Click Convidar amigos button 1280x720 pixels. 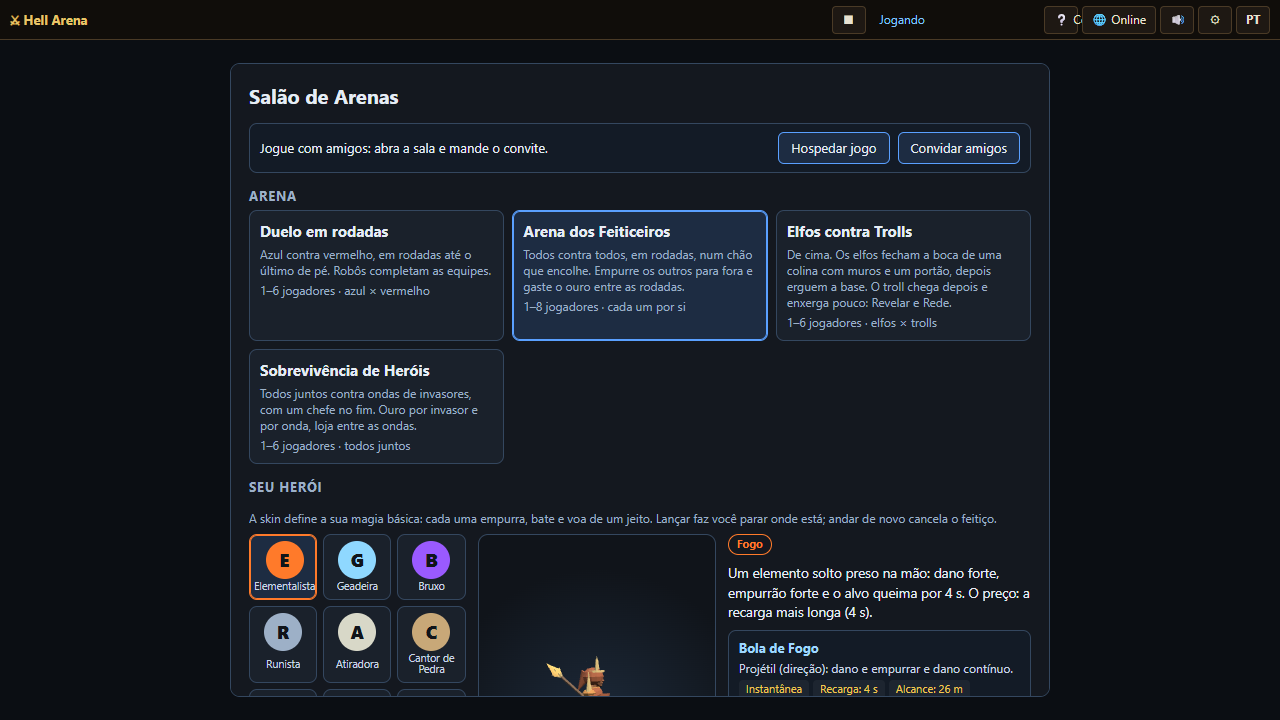959,148
